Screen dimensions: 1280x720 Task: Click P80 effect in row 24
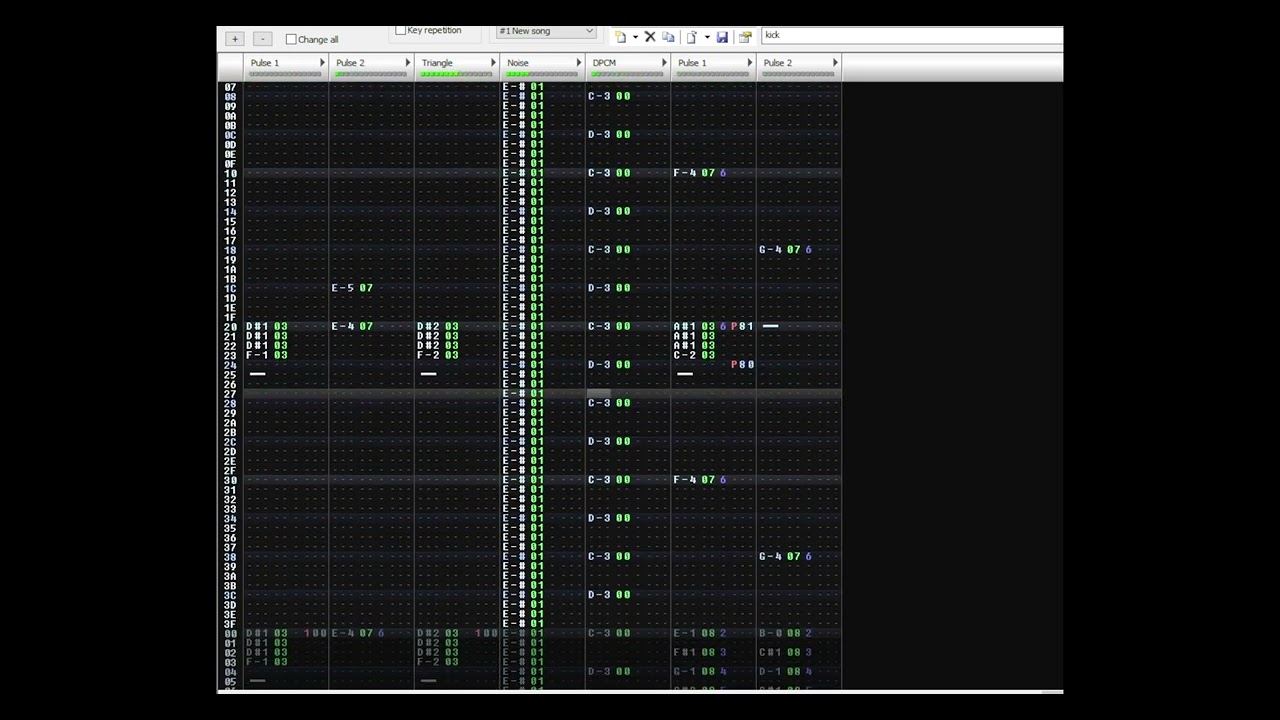(743, 365)
